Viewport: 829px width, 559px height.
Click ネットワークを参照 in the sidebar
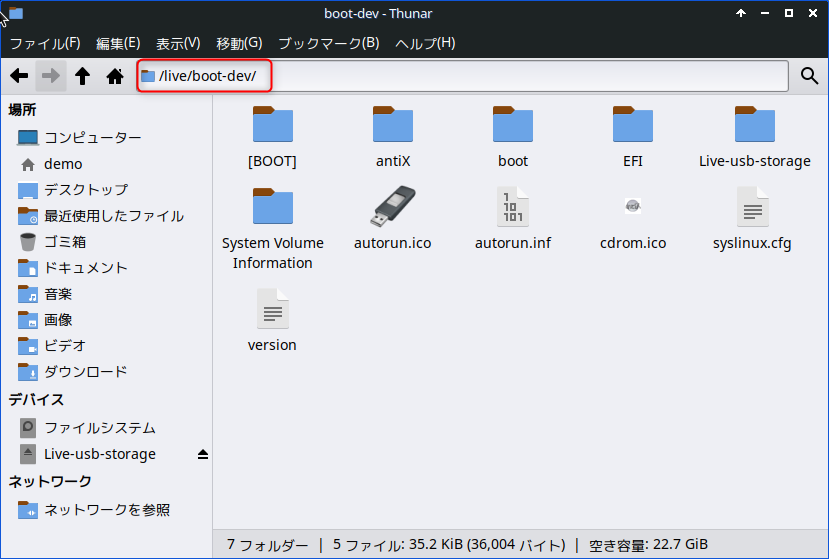tap(106, 510)
